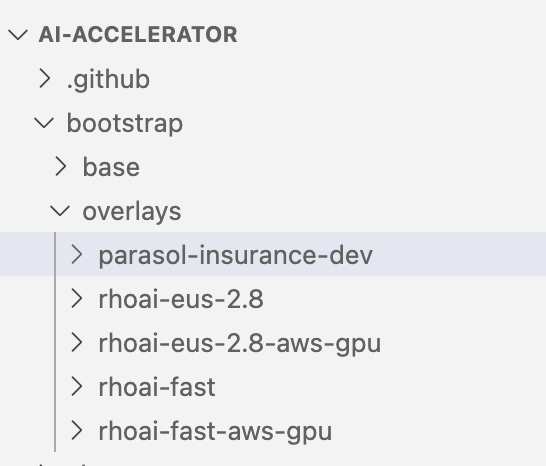Expand the .github folder chevron

(x=45, y=78)
